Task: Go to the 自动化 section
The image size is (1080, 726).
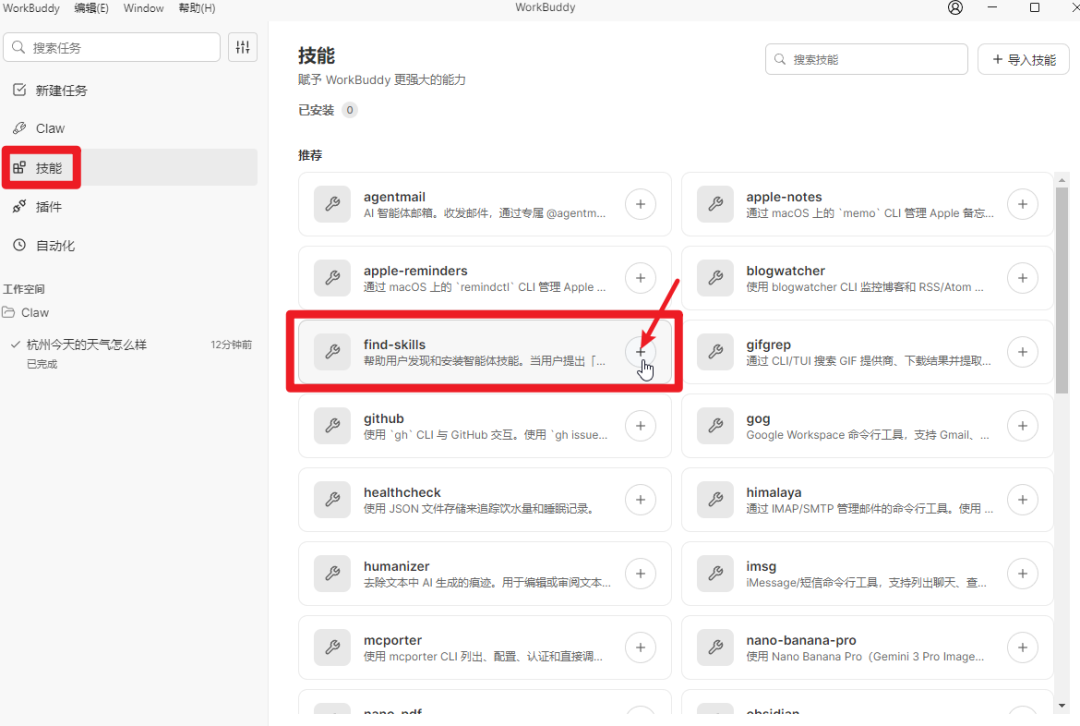Action: tap(55, 245)
